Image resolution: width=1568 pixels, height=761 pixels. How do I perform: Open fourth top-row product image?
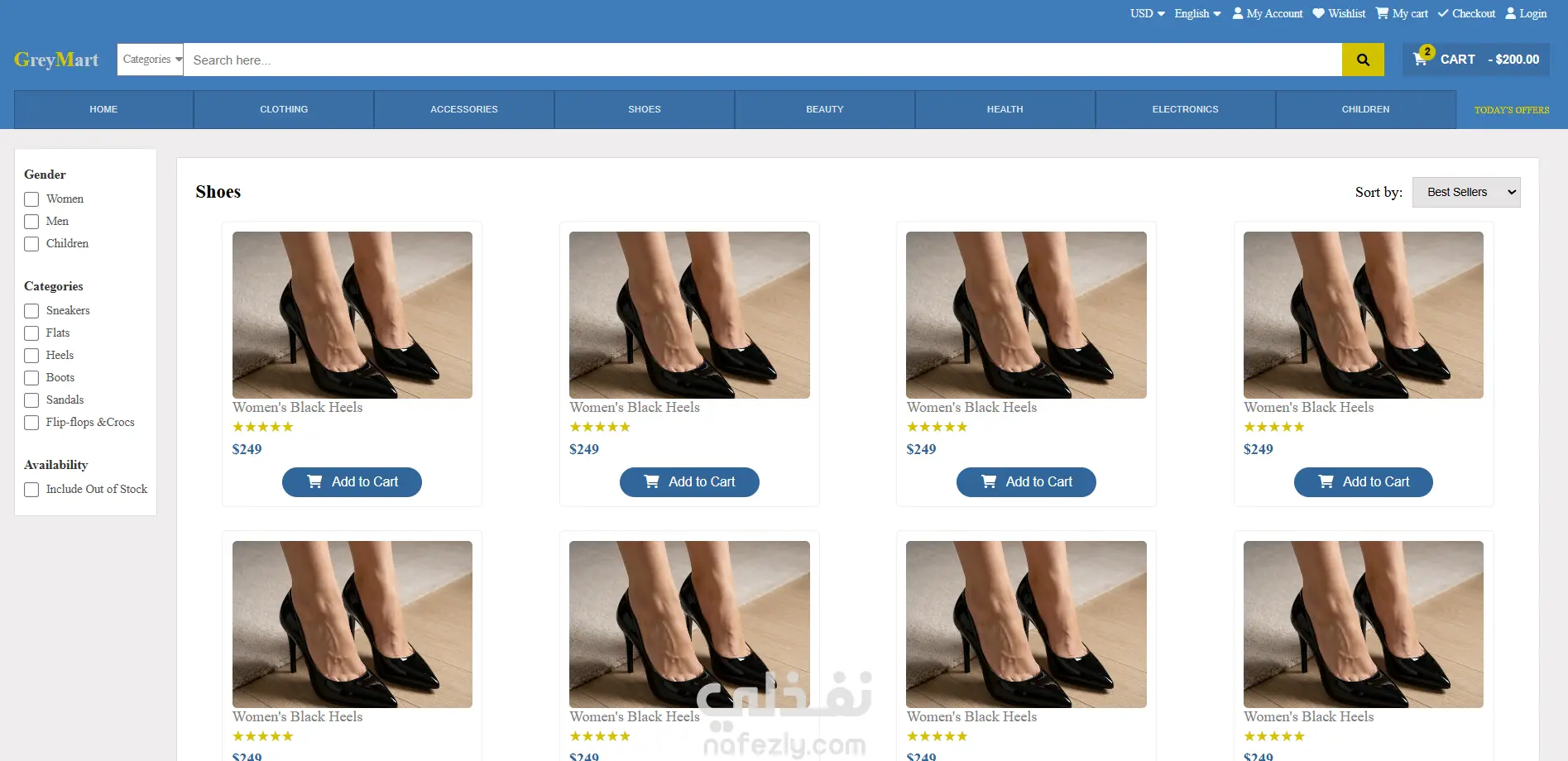click(x=1364, y=315)
